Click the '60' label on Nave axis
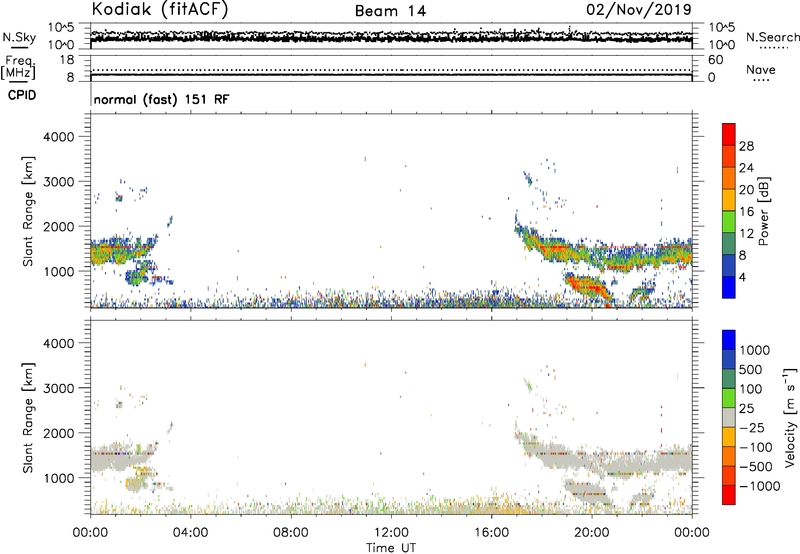 point(715,60)
